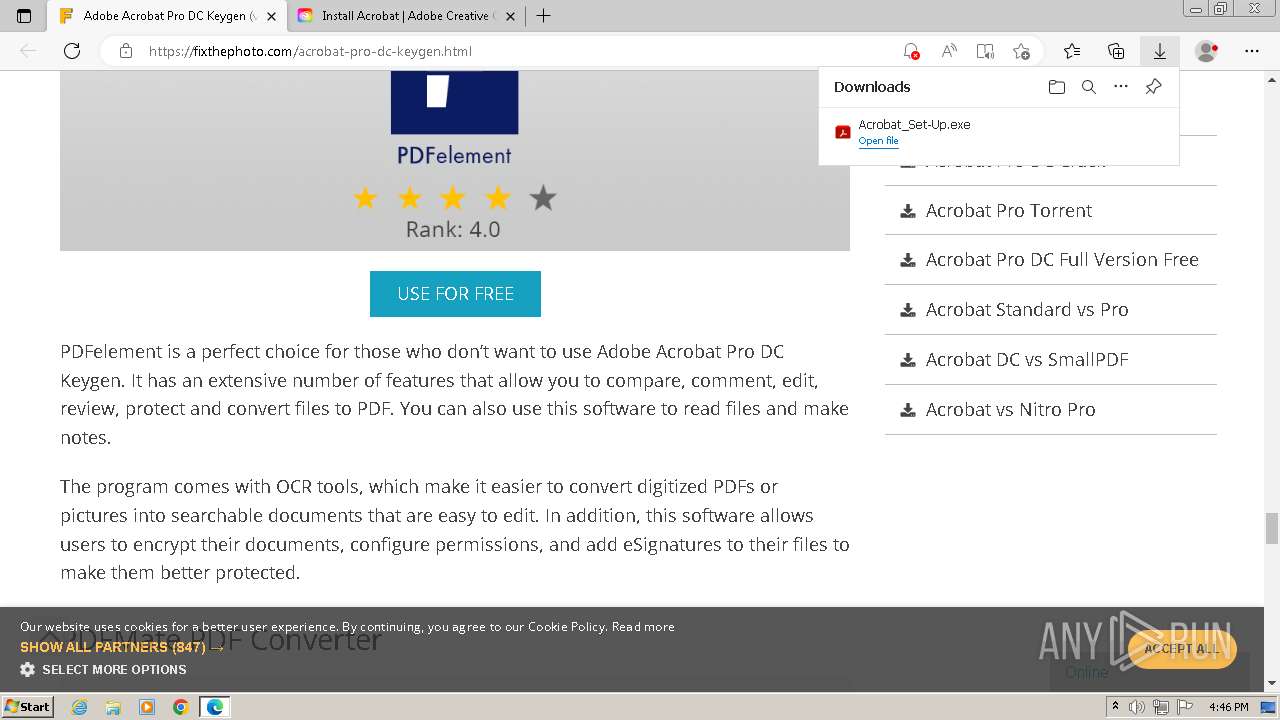Open the Favorites list icon
1280x720 pixels.
tap(1072, 51)
